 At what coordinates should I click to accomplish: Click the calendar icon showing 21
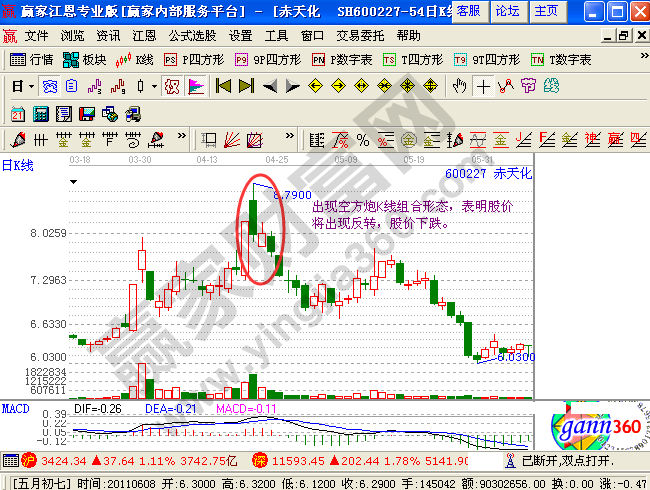[18, 112]
